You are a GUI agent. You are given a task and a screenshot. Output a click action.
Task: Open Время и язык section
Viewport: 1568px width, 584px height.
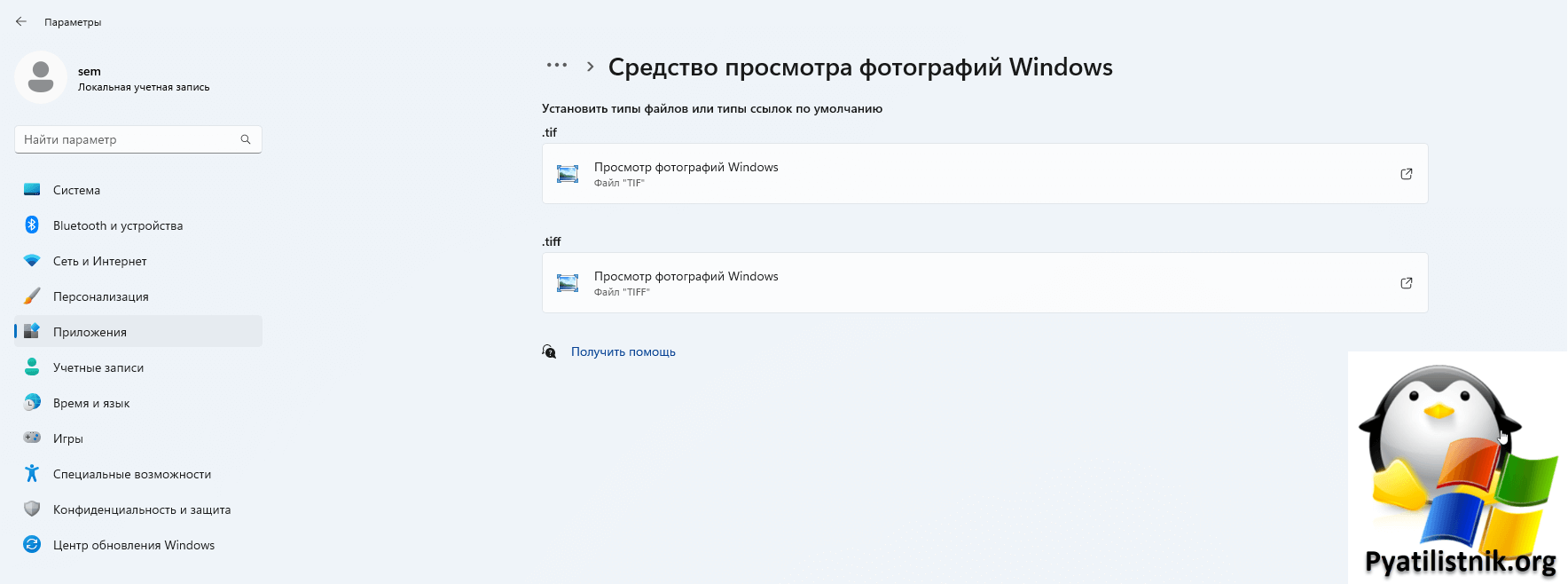(138, 403)
